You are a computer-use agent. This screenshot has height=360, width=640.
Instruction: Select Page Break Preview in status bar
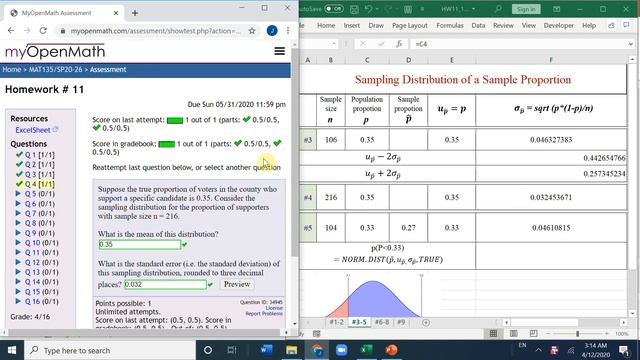coord(533,333)
